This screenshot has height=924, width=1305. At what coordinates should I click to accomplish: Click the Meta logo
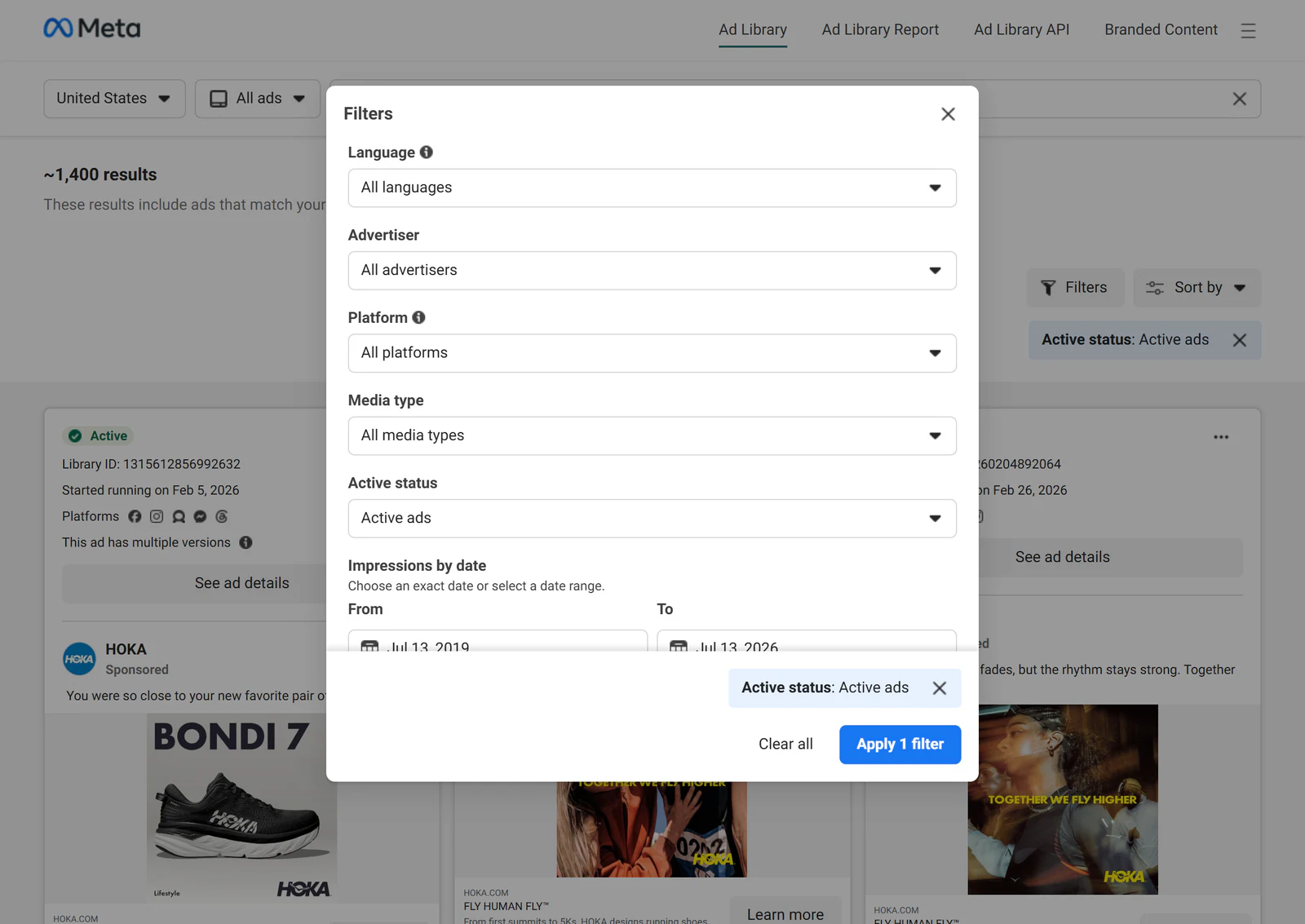[x=92, y=29]
